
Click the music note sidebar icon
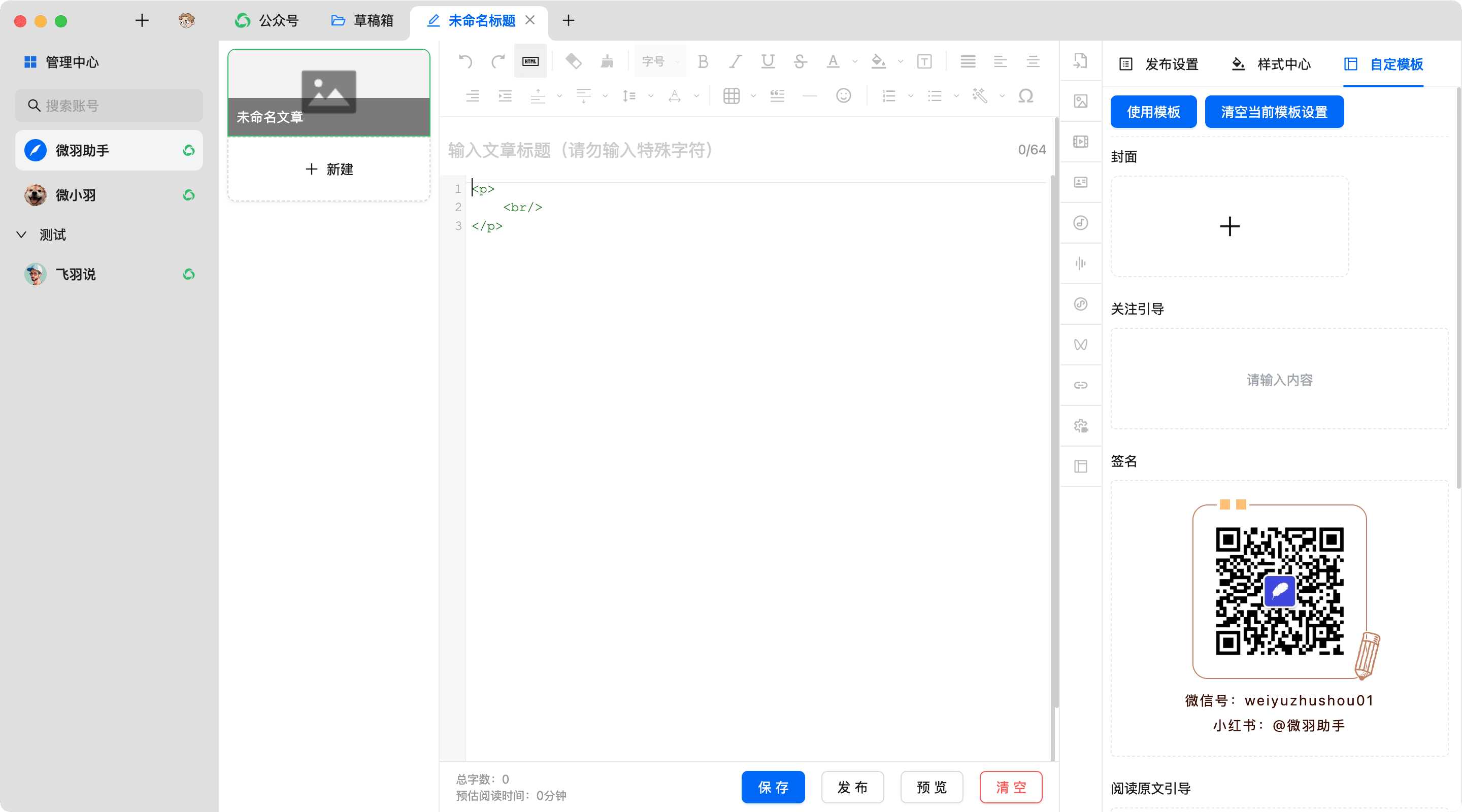(1081, 223)
